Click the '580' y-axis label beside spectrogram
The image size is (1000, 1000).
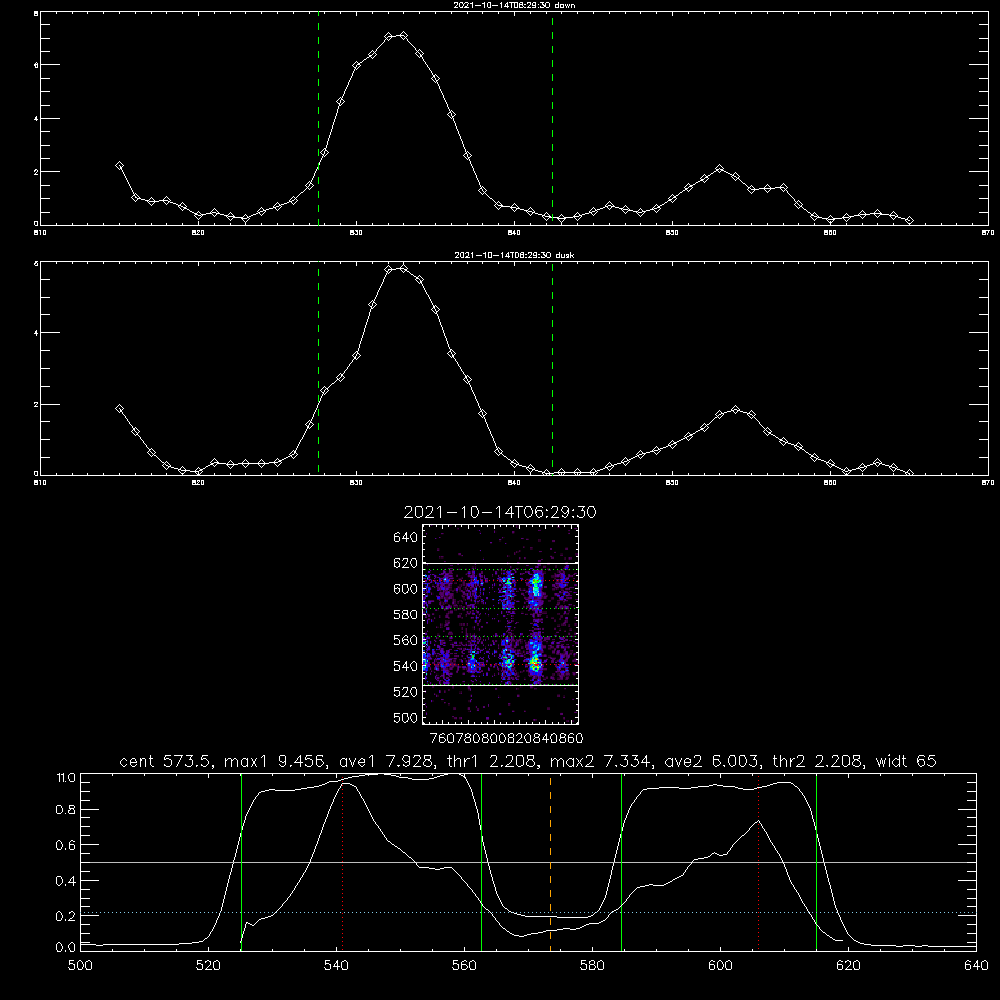point(406,615)
